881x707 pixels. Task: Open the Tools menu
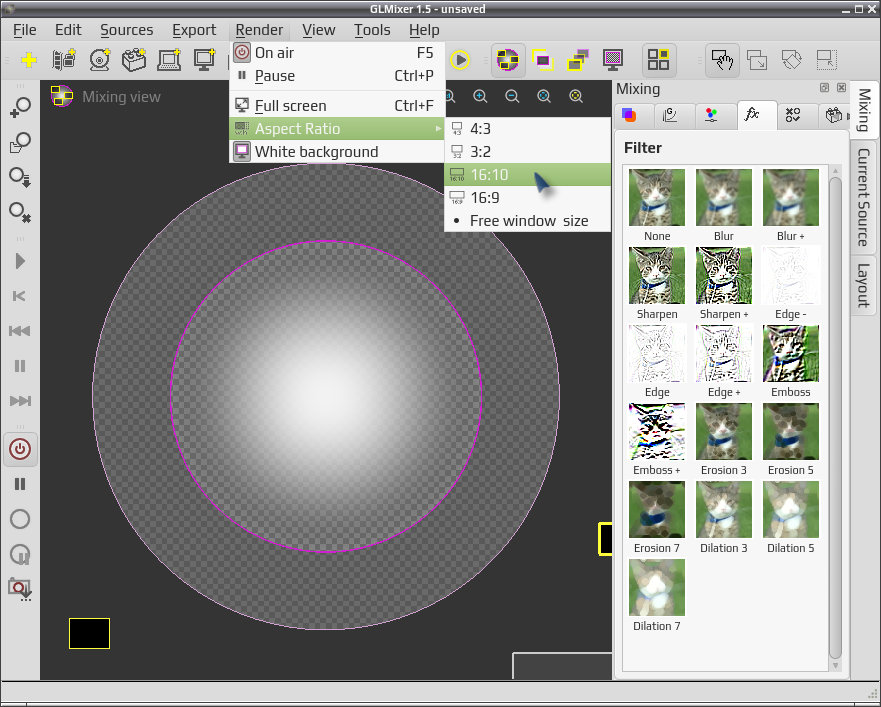pyautogui.click(x=372, y=30)
